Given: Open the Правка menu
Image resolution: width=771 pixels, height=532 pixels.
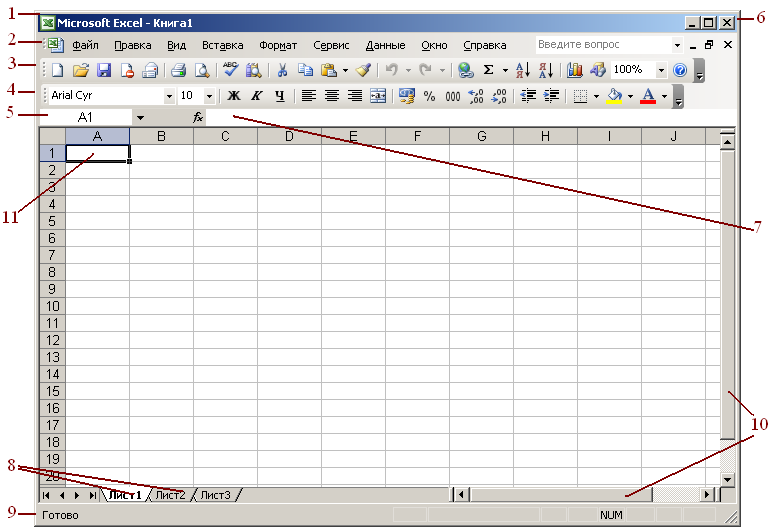Looking at the screenshot, I should click(x=133, y=45).
